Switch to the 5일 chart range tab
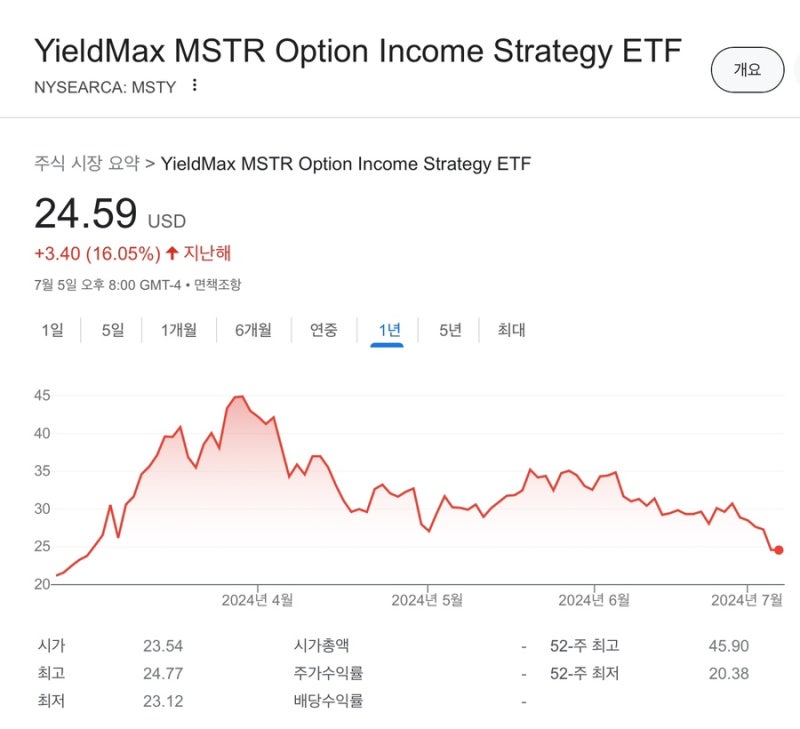800x729 pixels. [x=112, y=329]
